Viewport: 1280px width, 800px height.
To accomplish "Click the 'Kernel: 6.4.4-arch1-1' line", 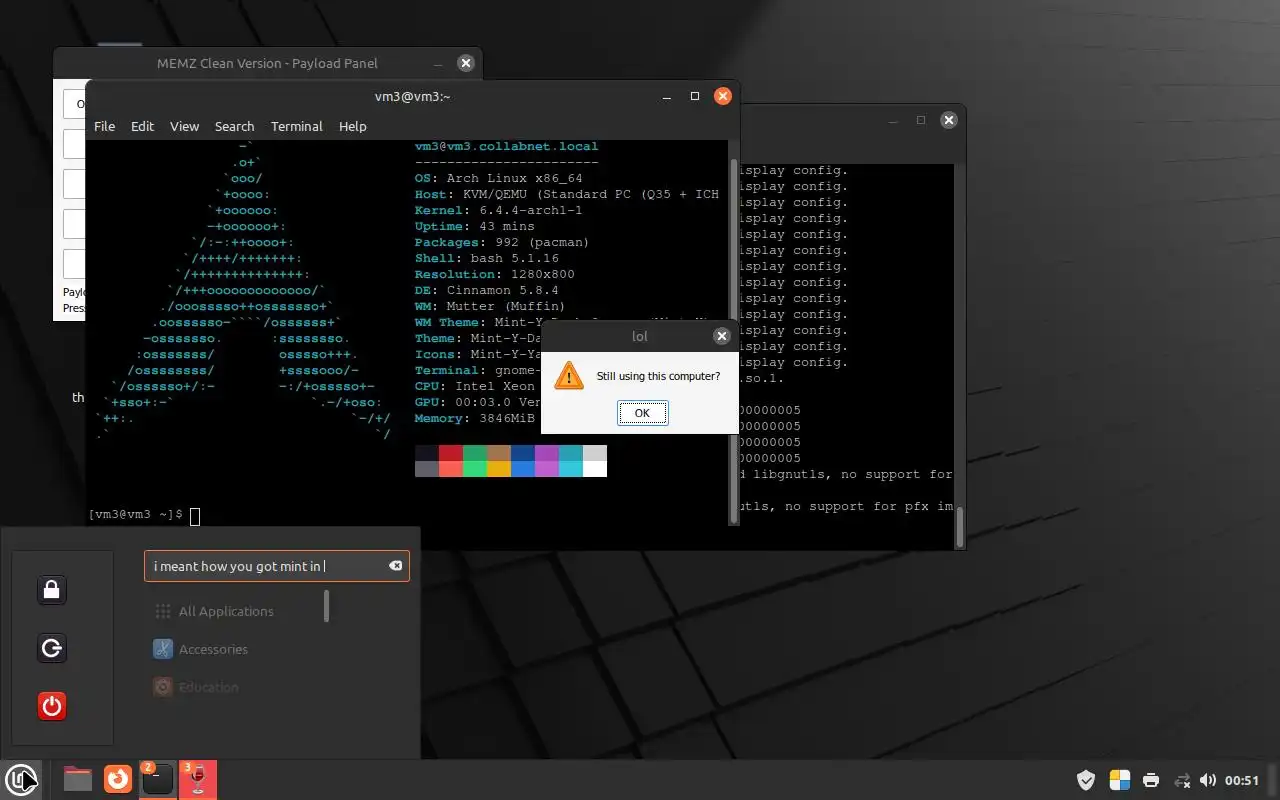I will click(499, 210).
